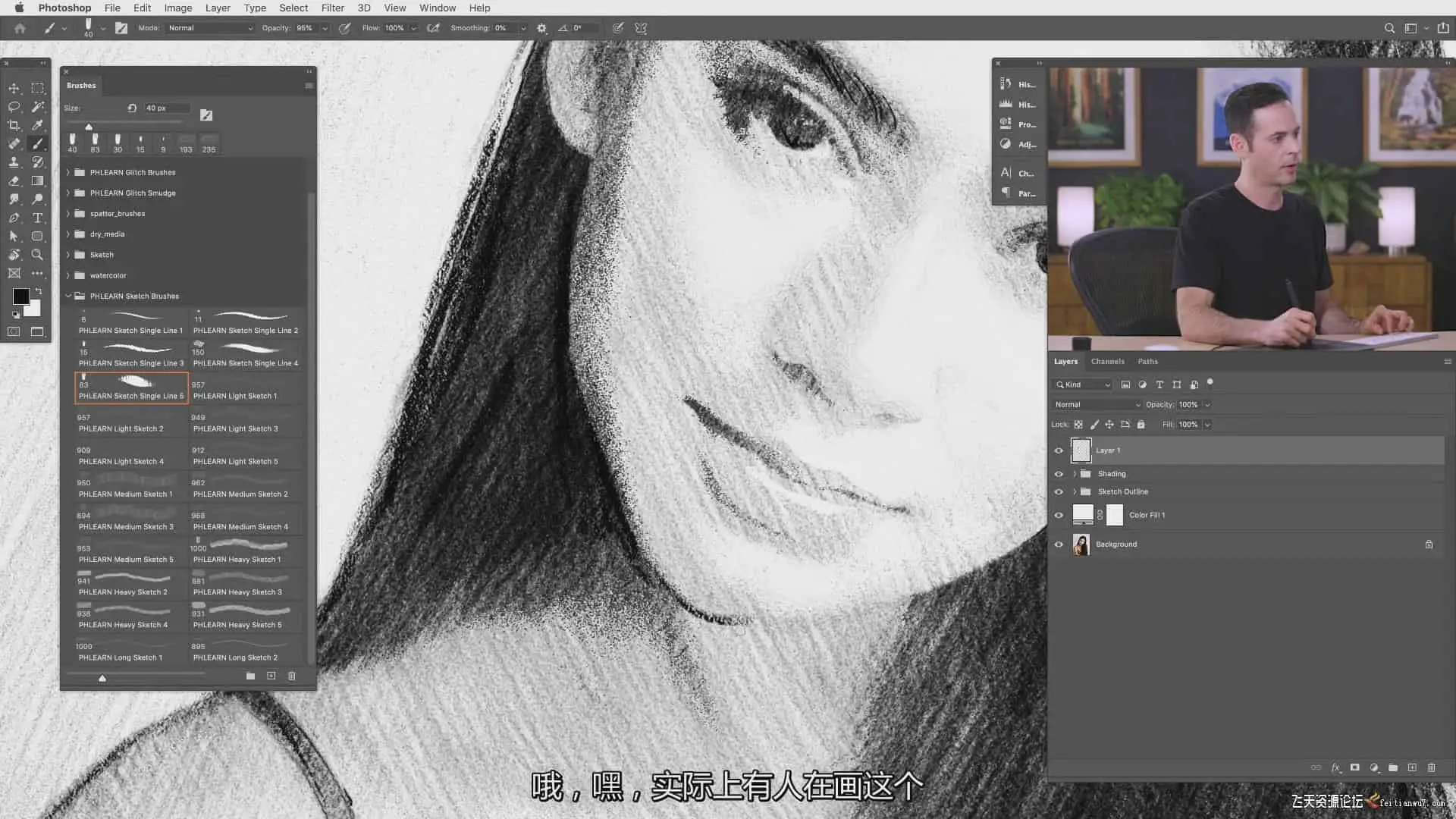Image resolution: width=1456 pixels, height=819 pixels.
Task: Select the Horizontal Type tool
Action: (37, 218)
